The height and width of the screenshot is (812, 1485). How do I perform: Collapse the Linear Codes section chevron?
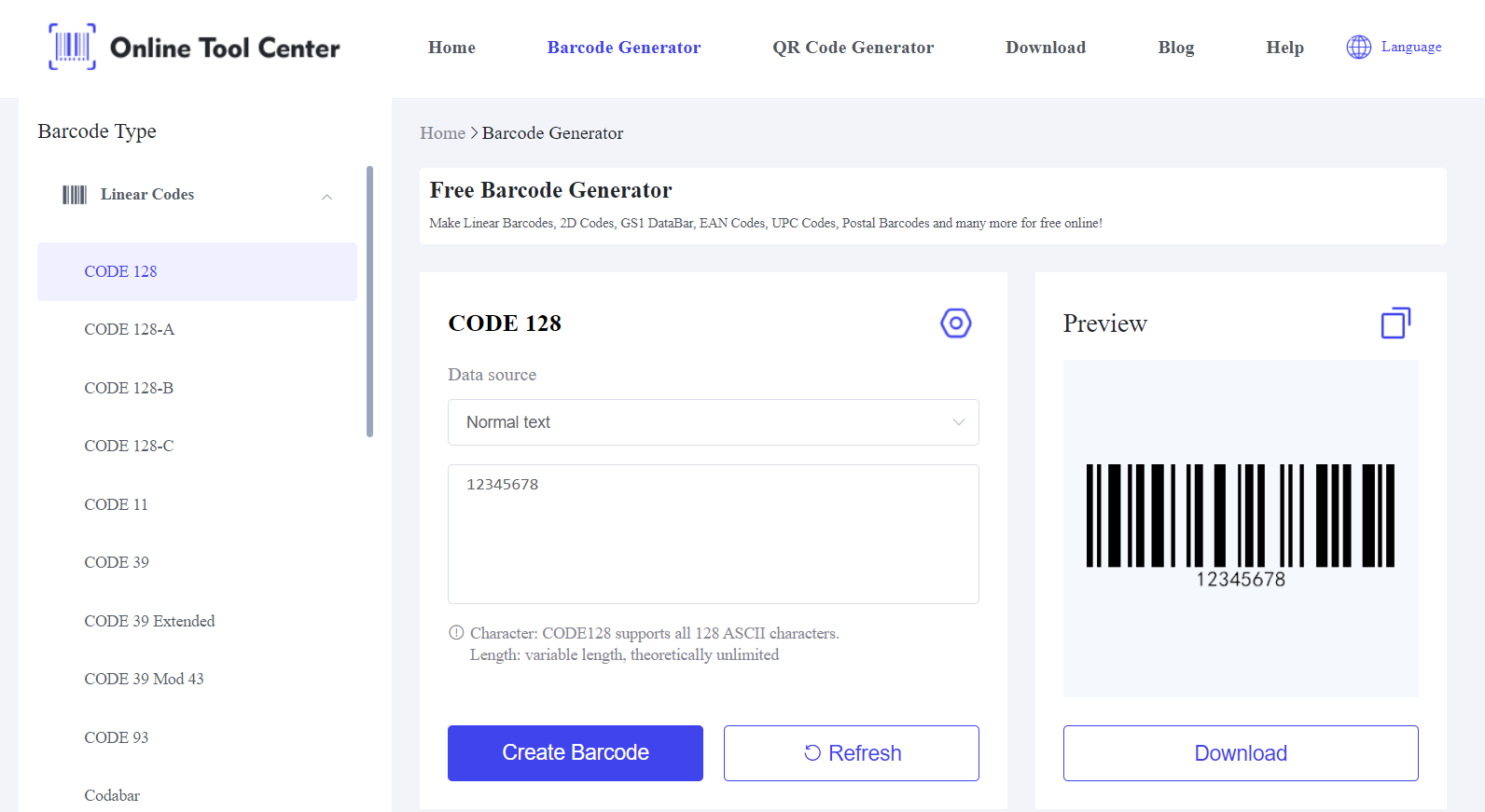pos(327,197)
